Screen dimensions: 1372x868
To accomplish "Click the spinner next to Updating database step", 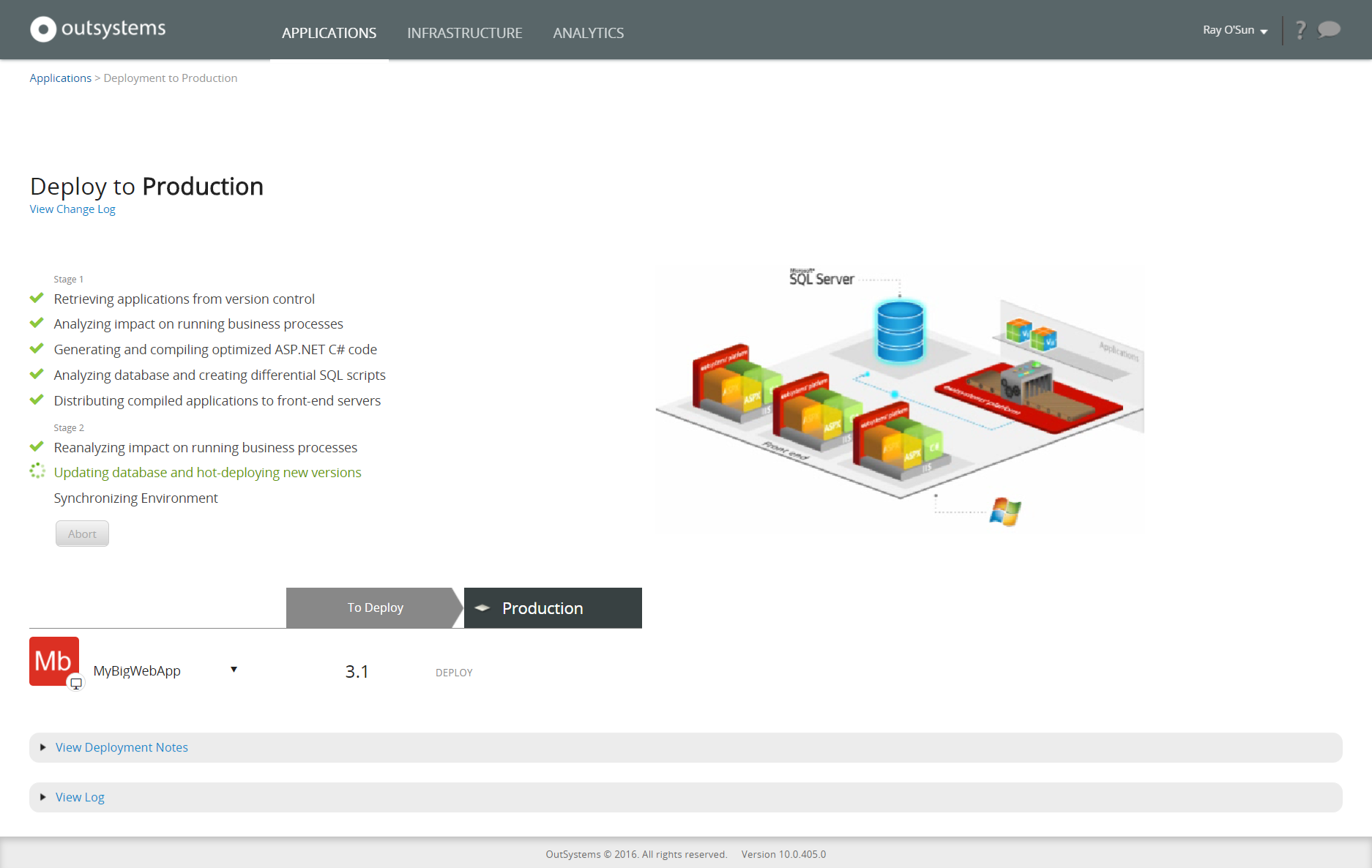I will click(x=37, y=472).
